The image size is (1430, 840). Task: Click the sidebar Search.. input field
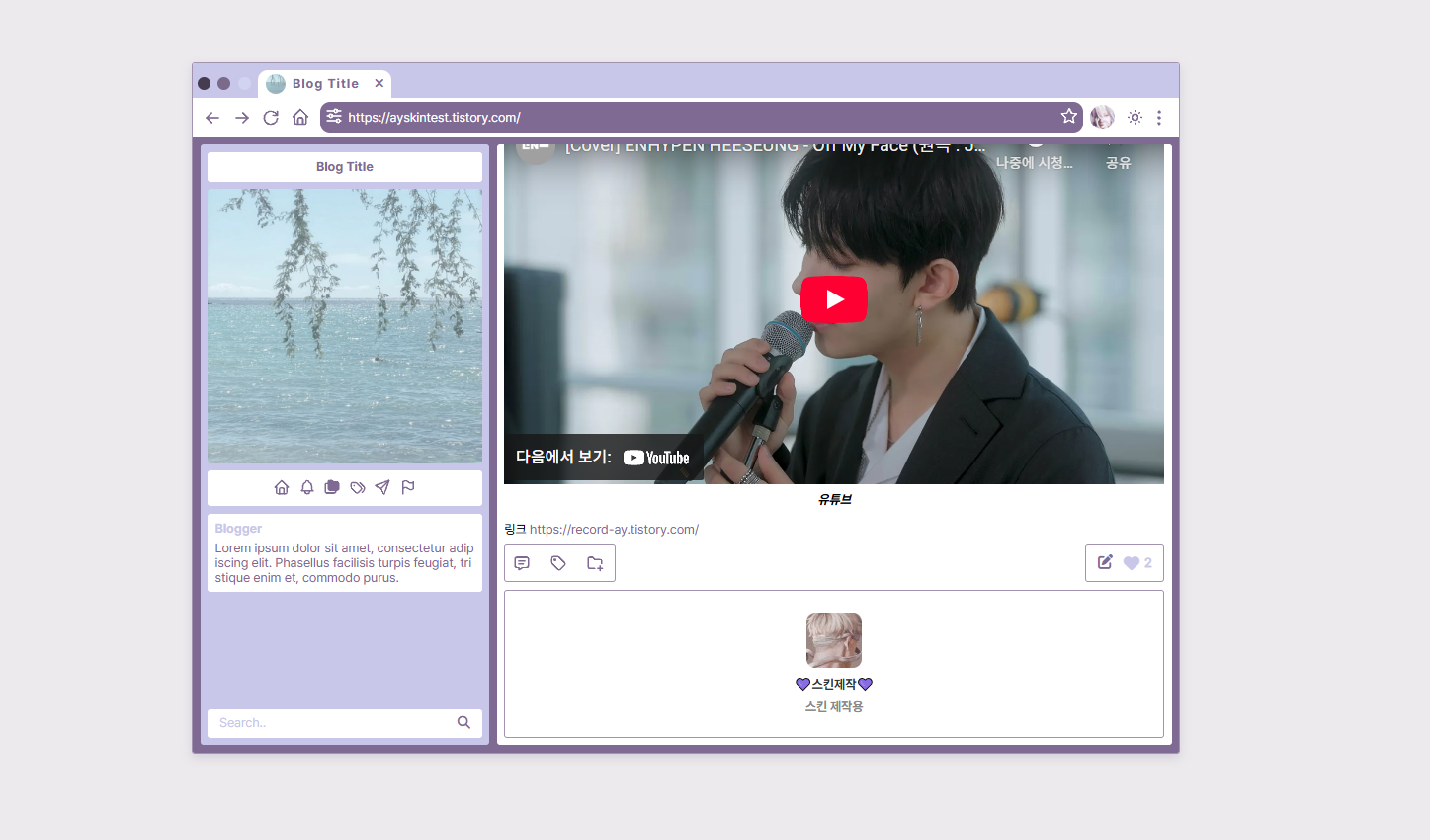[331, 723]
